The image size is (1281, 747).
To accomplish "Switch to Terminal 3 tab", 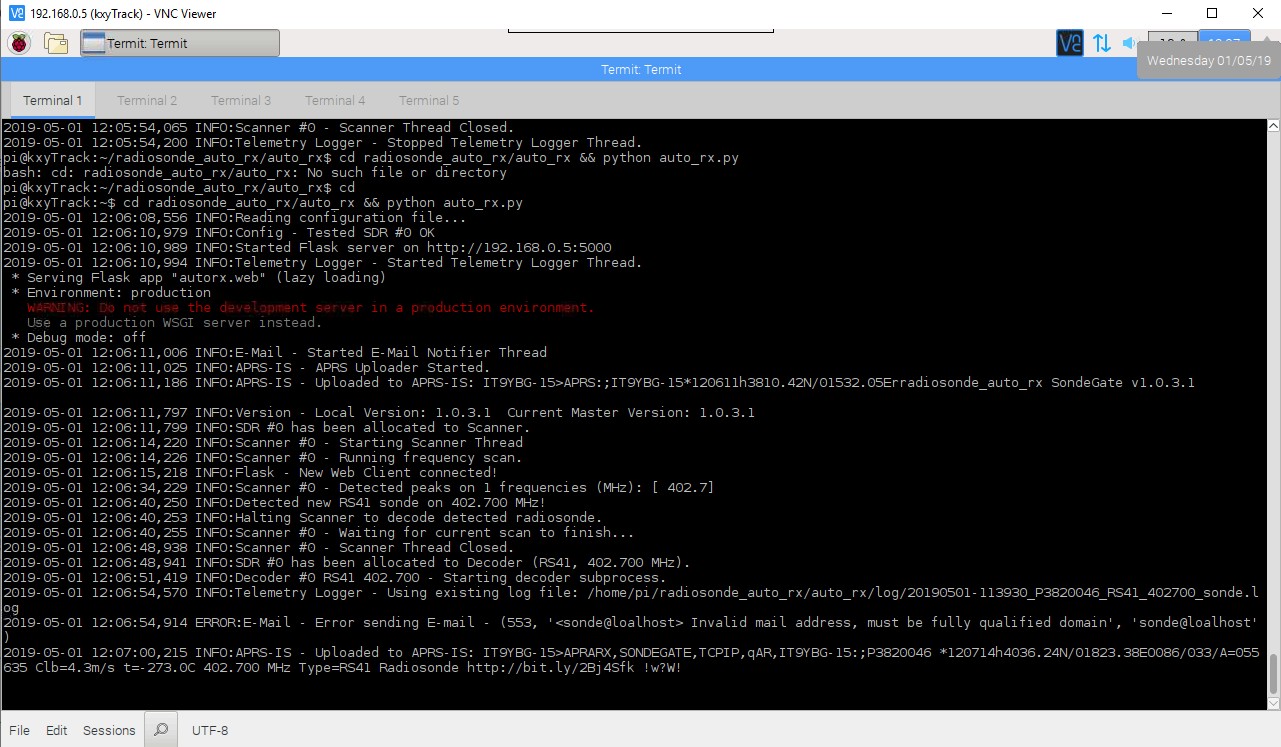I will [x=241, y=100].
